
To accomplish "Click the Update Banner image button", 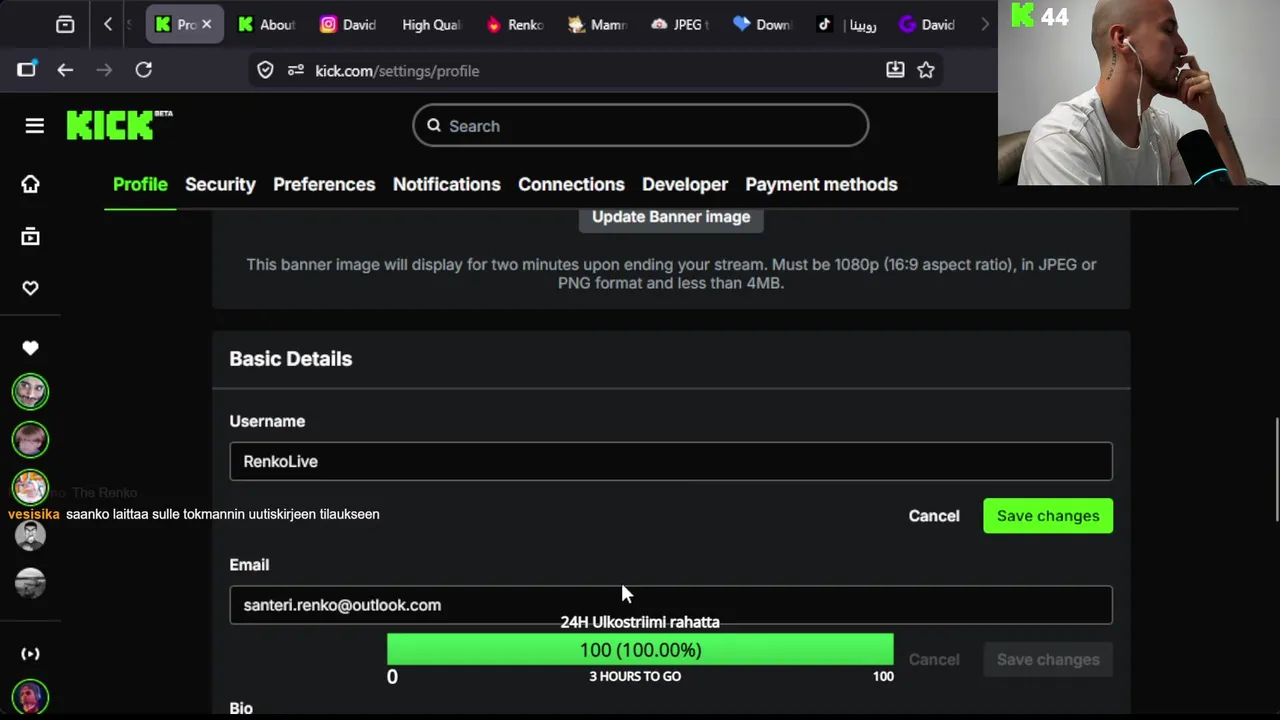I will 671,217.
